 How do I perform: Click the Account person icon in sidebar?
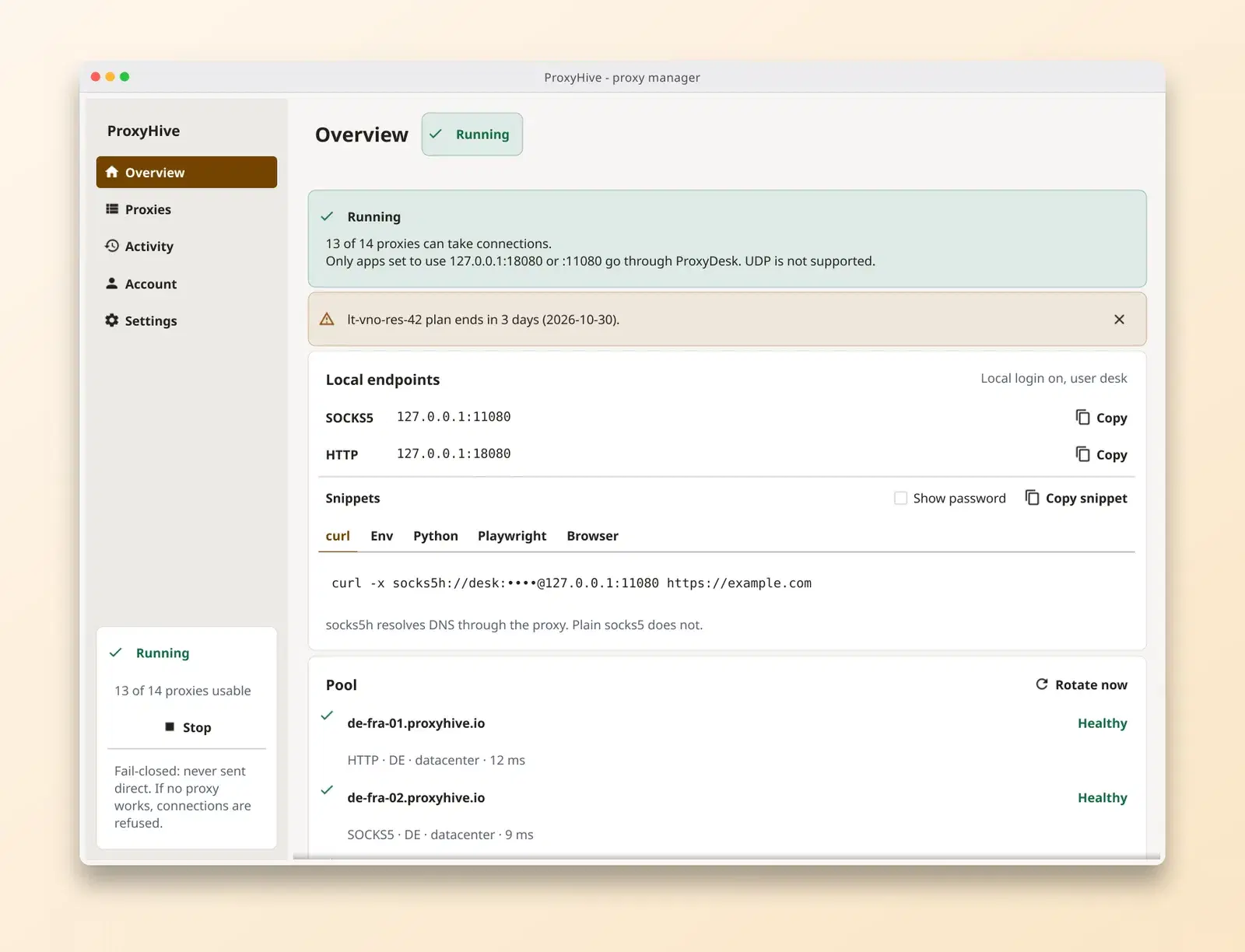click(x=112, y=283)
